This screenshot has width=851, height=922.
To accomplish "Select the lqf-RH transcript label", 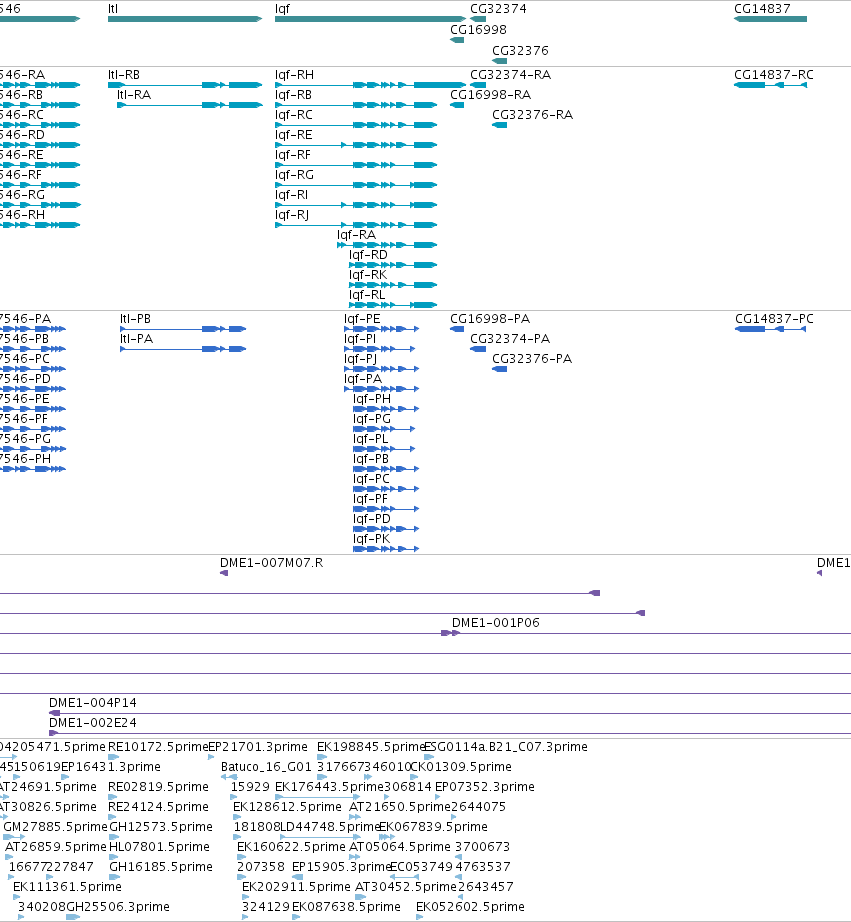I will 294,75.
